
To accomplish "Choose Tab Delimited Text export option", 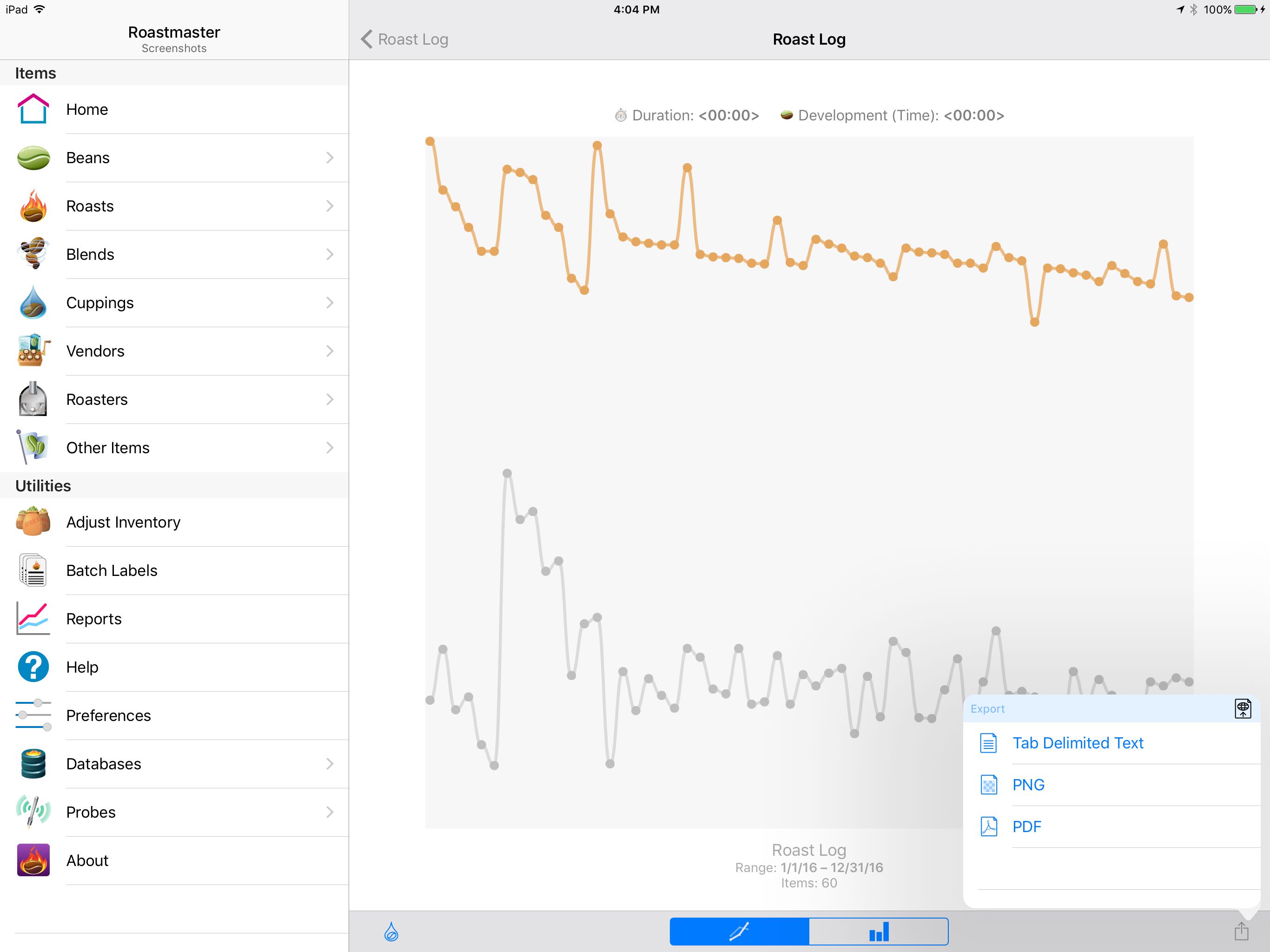I will (1077, 743).
